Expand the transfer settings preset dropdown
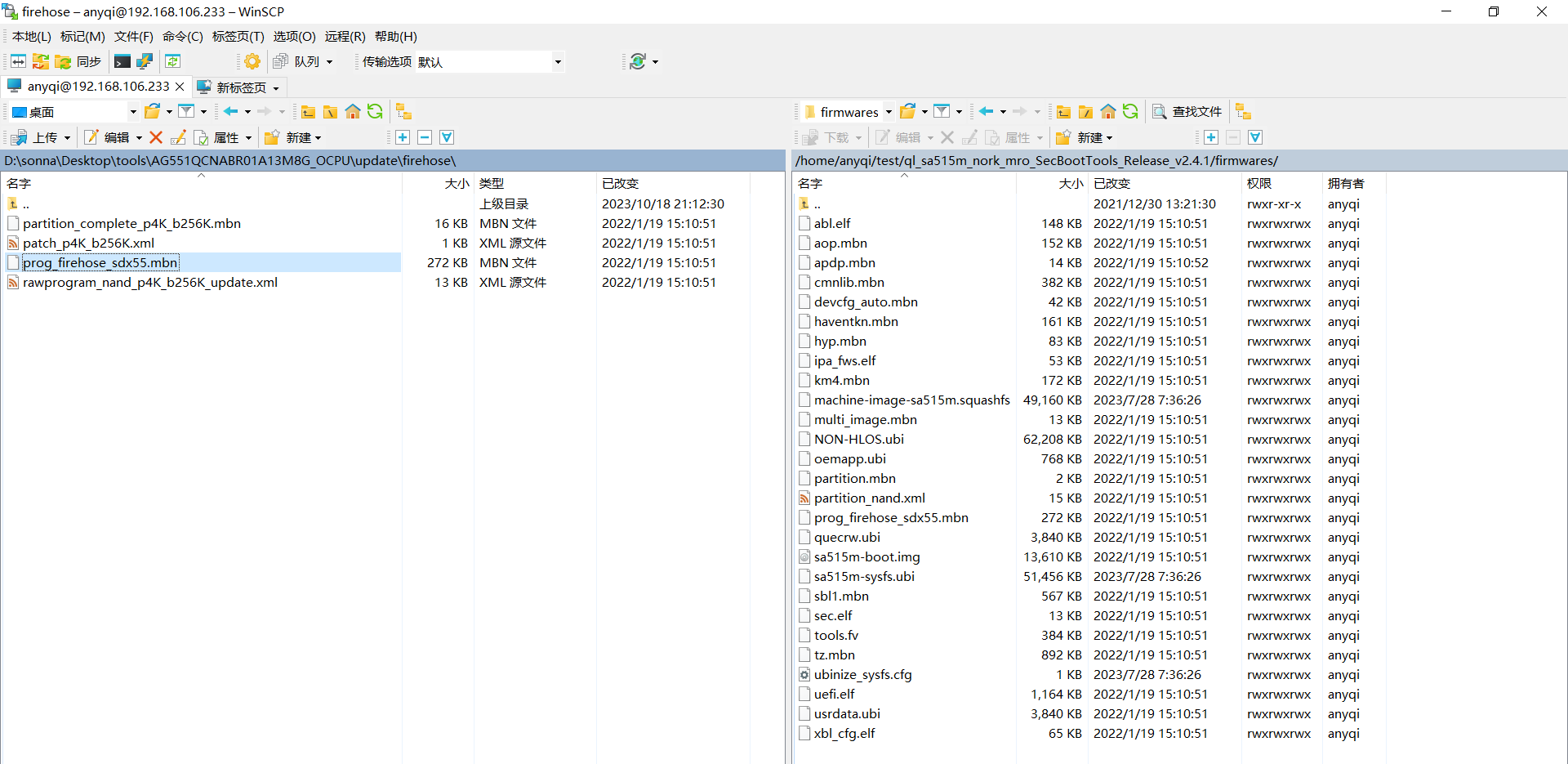This screenshot has width=1568, height=764. [x=558, y=62]
